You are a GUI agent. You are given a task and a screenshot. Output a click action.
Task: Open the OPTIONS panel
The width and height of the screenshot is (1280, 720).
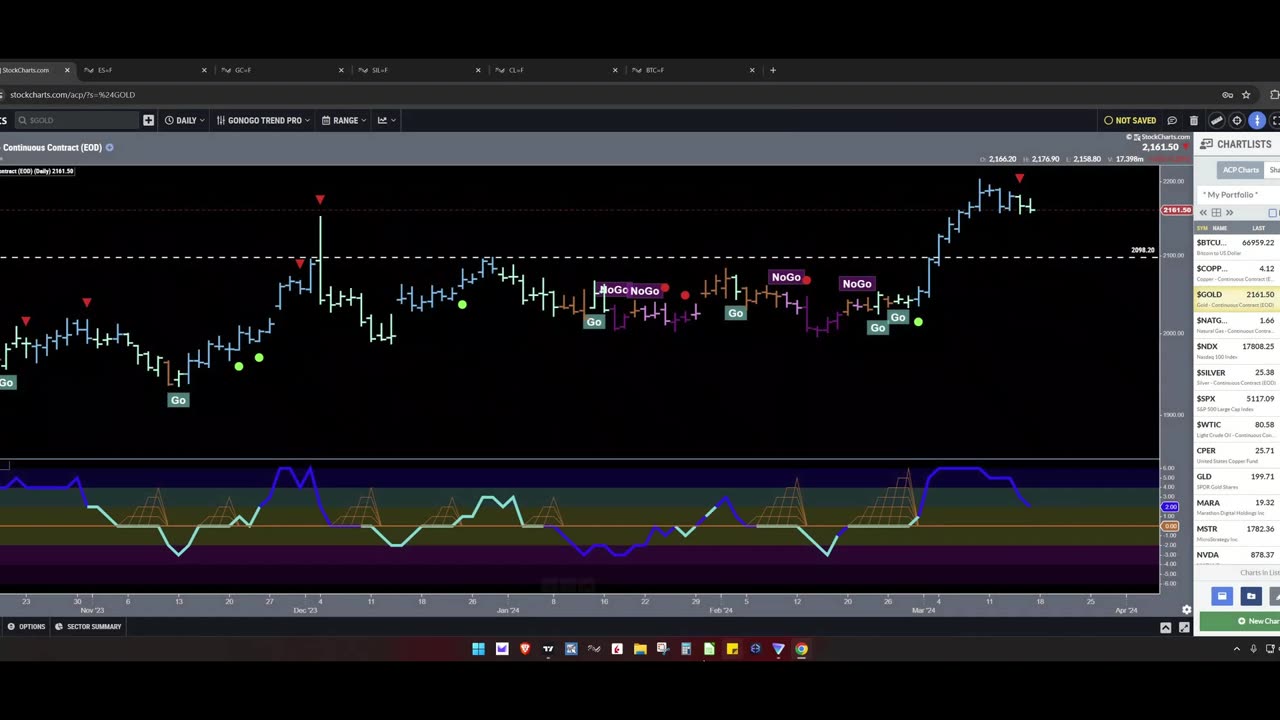(x=26, y=627)
